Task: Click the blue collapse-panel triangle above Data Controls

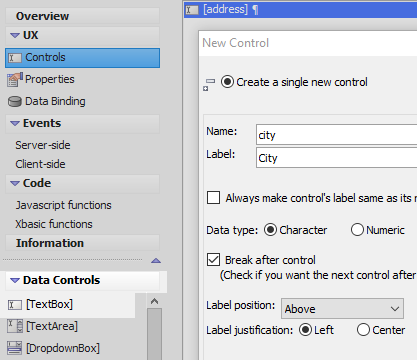Action: point(156,261)
